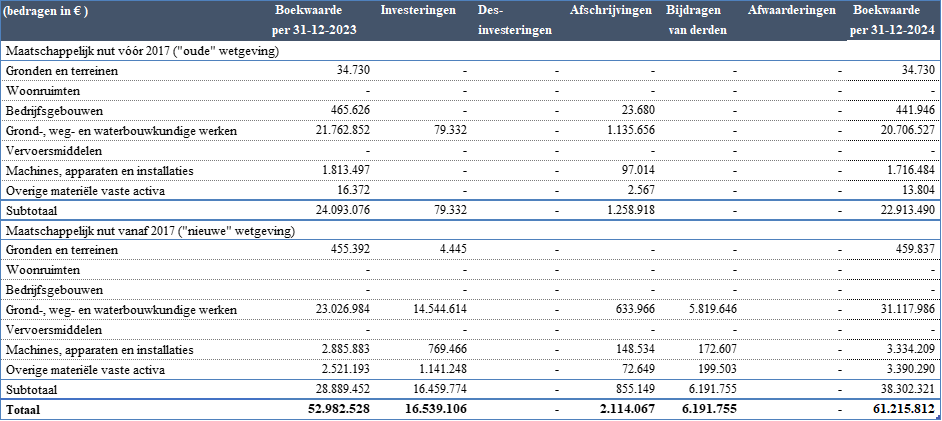Select the 'Boekwaarde per 31-12-2024' column header

pos(892,20)
